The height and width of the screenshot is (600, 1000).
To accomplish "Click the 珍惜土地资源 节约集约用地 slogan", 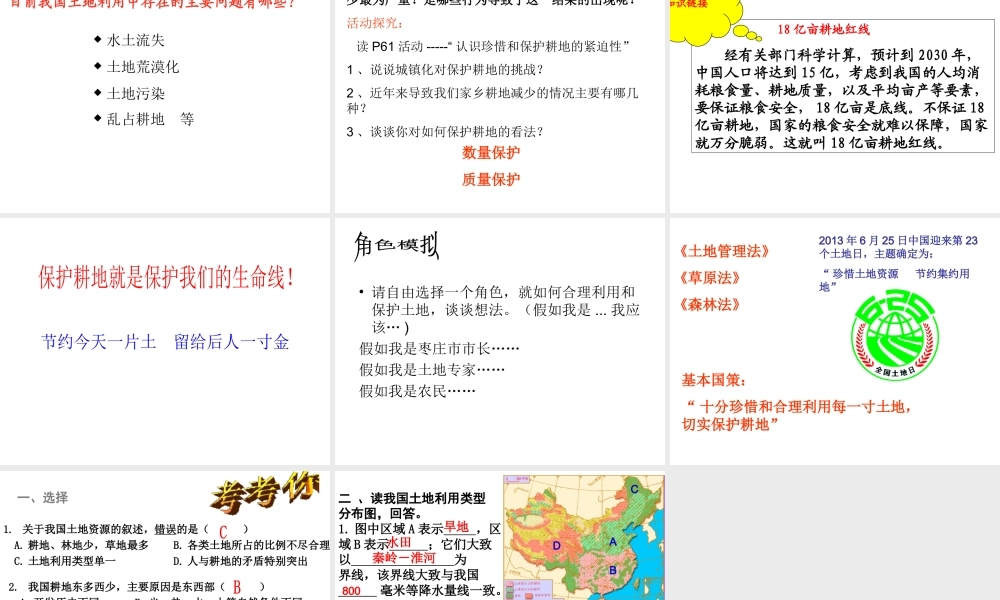I will pos(895,280).
